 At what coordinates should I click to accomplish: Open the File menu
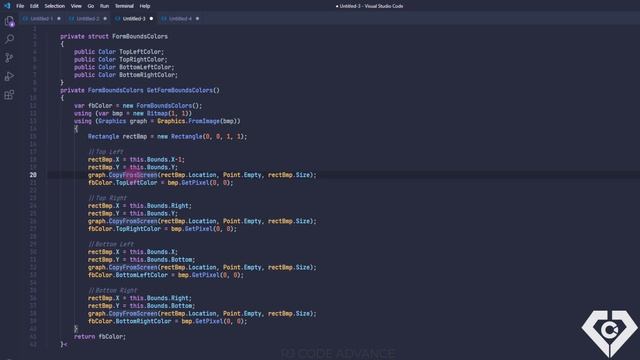(x=20, y=6)
